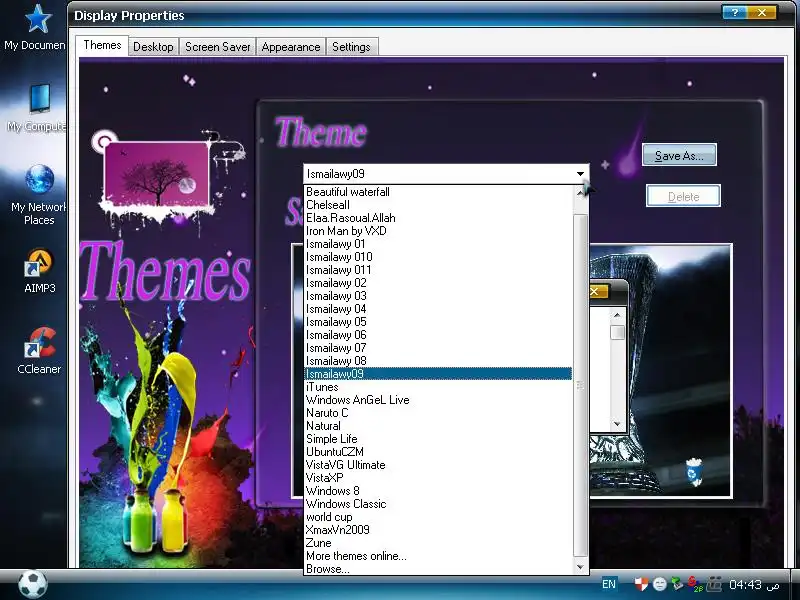This screenshot has width=800, height=600.
Task: Switch to the Themes tab
Action: 102,45
